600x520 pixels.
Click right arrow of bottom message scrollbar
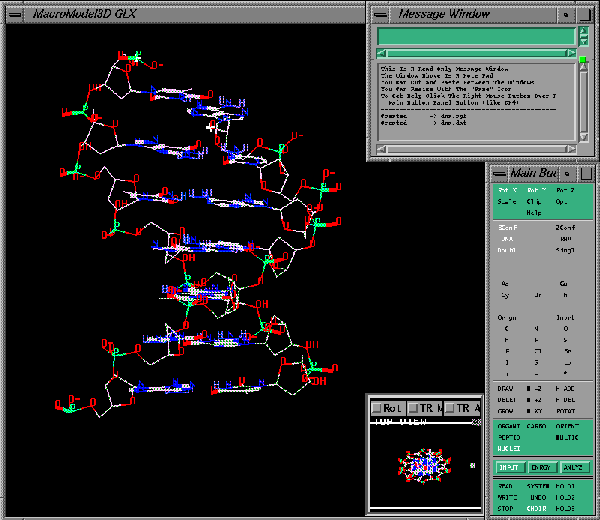coord(571,149)
